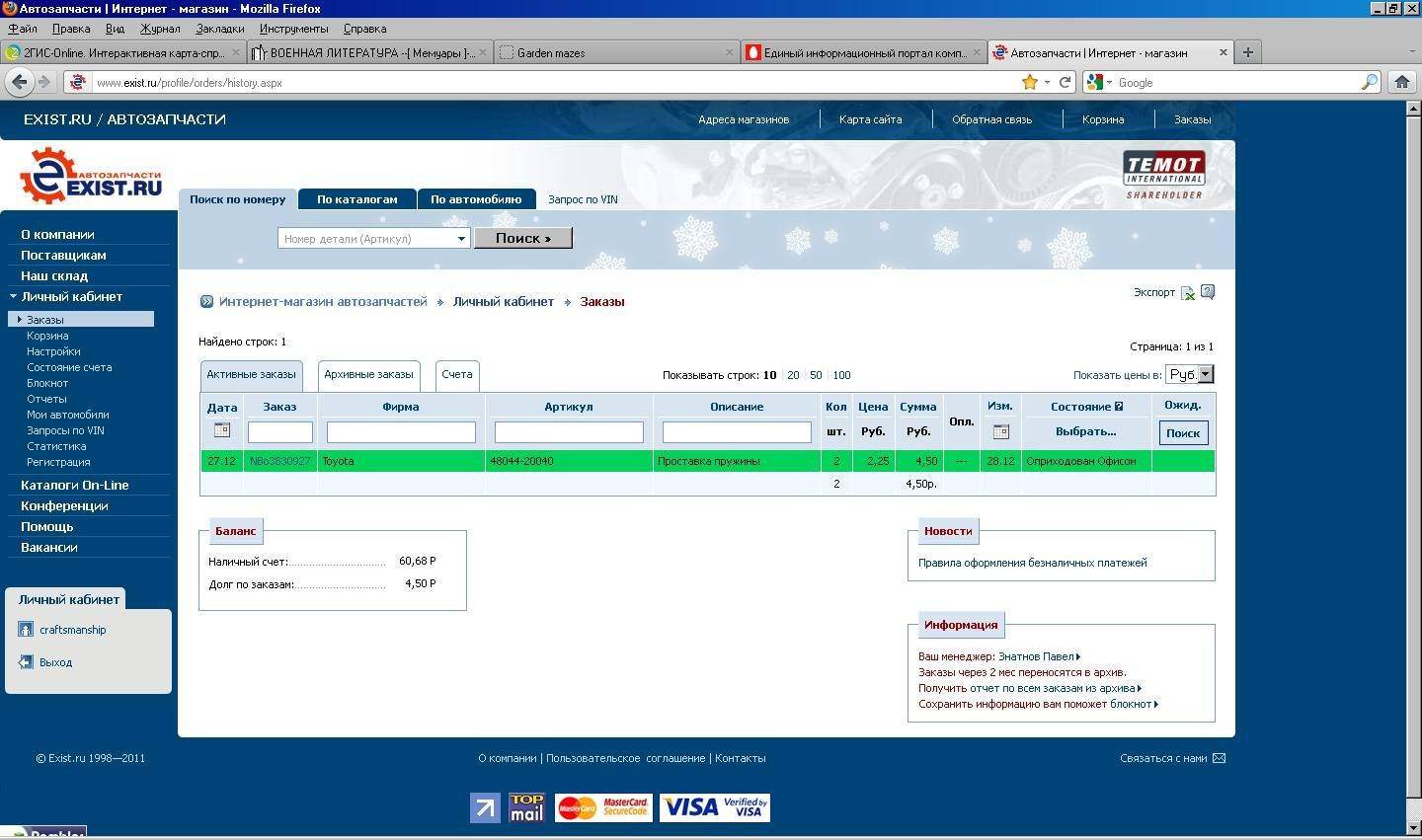Viewport: 1422px width, 840px height.
Task: Collapse the Личный кабинет sidebar section
Action: pyautogui.click(x=14, y=296)
